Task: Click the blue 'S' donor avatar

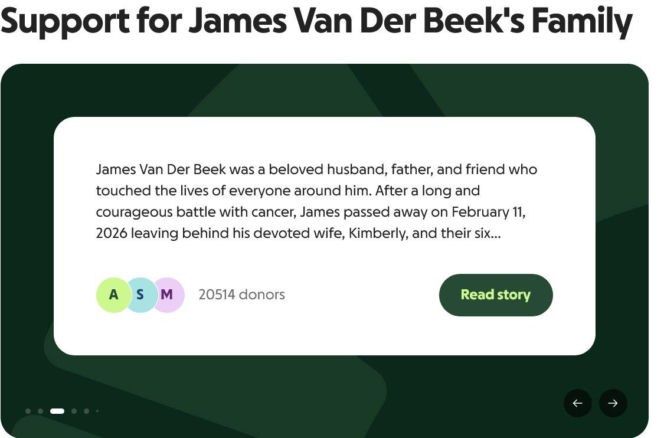Action: pos(140,295)
